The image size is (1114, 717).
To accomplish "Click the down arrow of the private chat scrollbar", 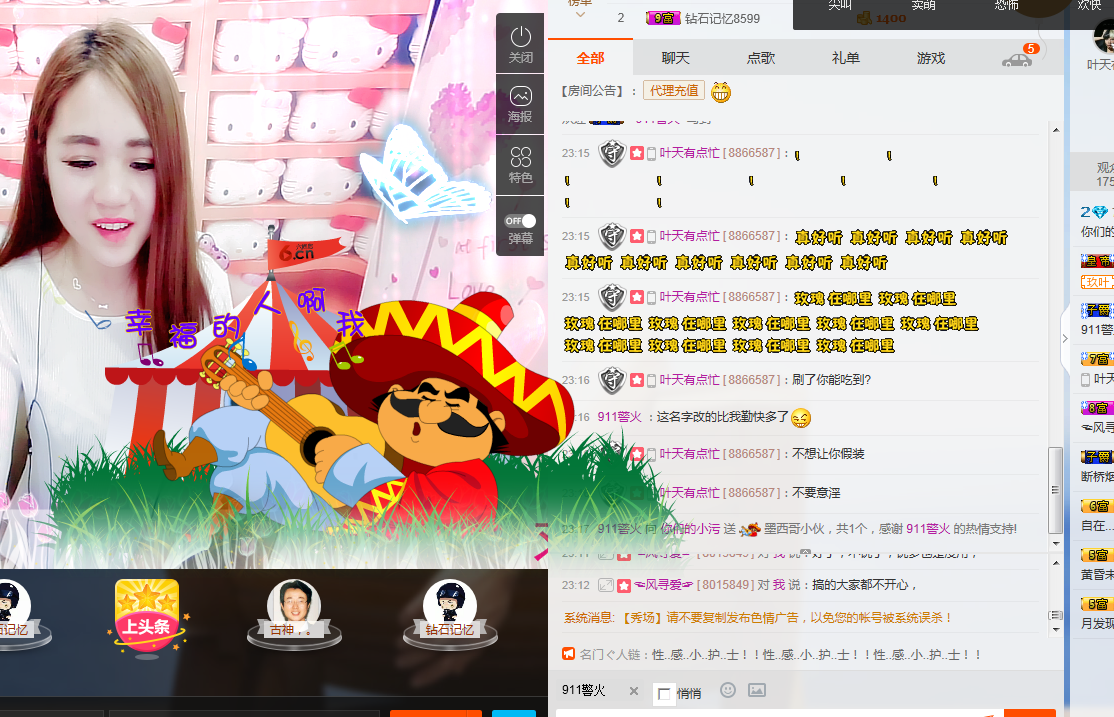I will (x=1056, y=630).
